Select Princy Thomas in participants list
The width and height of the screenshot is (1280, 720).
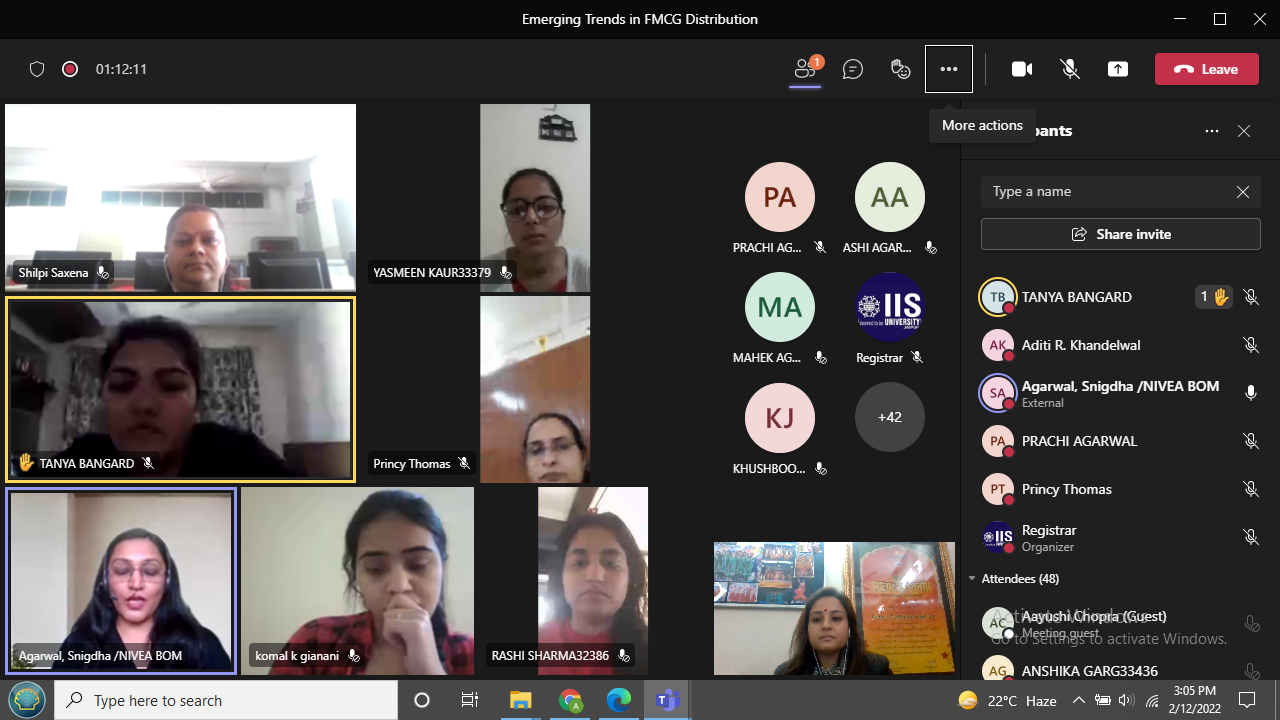1066,489
